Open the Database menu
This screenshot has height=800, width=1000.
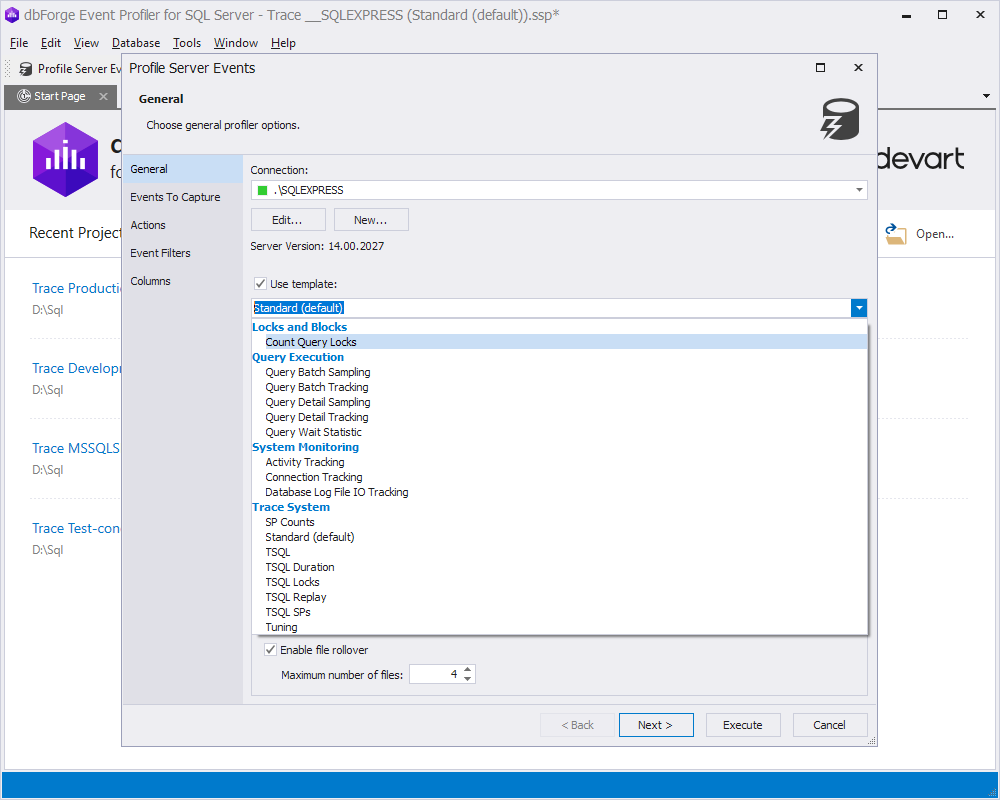[x=136, y=43]
